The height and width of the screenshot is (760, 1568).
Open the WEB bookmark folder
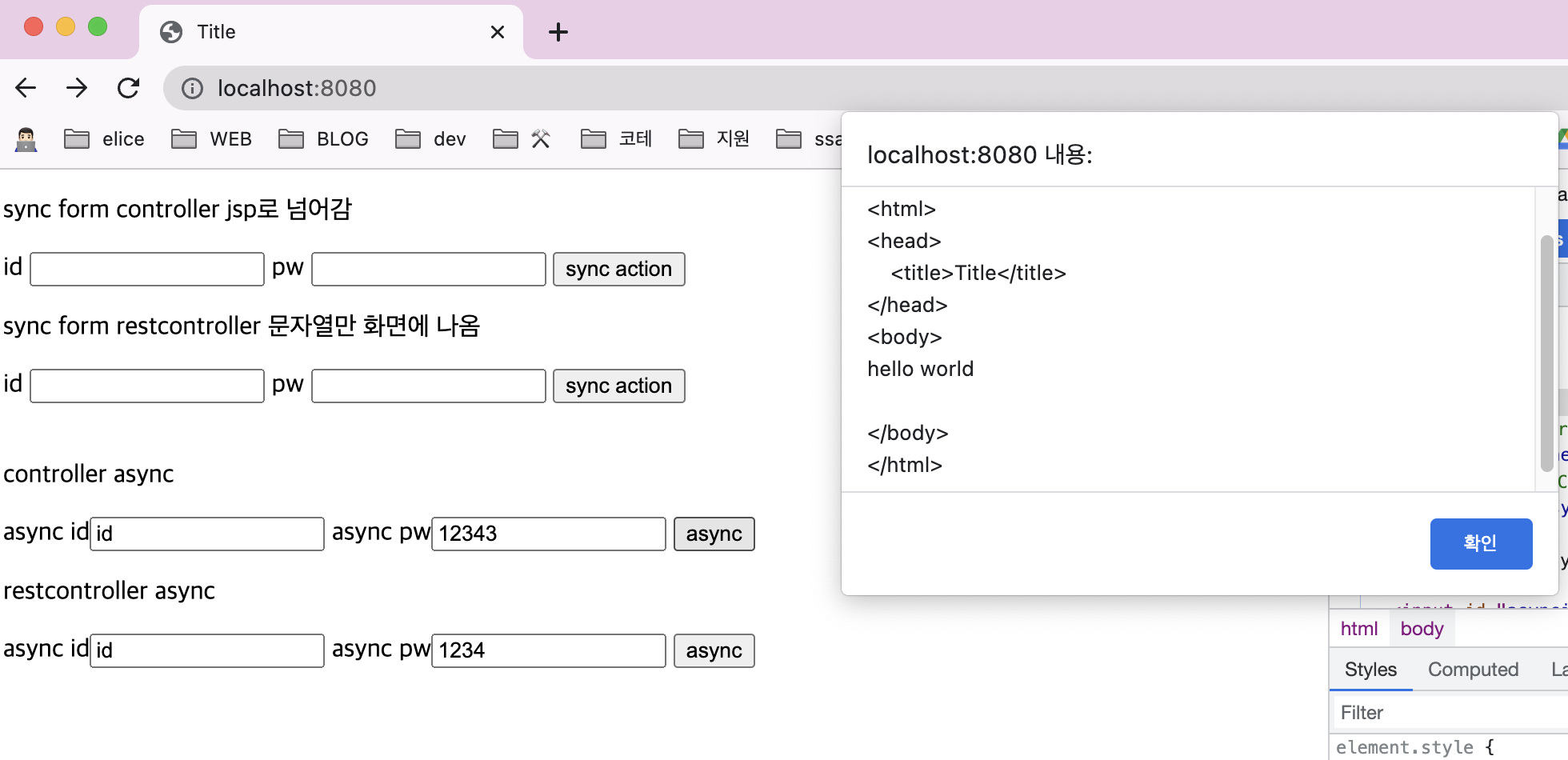pos(212,139)
